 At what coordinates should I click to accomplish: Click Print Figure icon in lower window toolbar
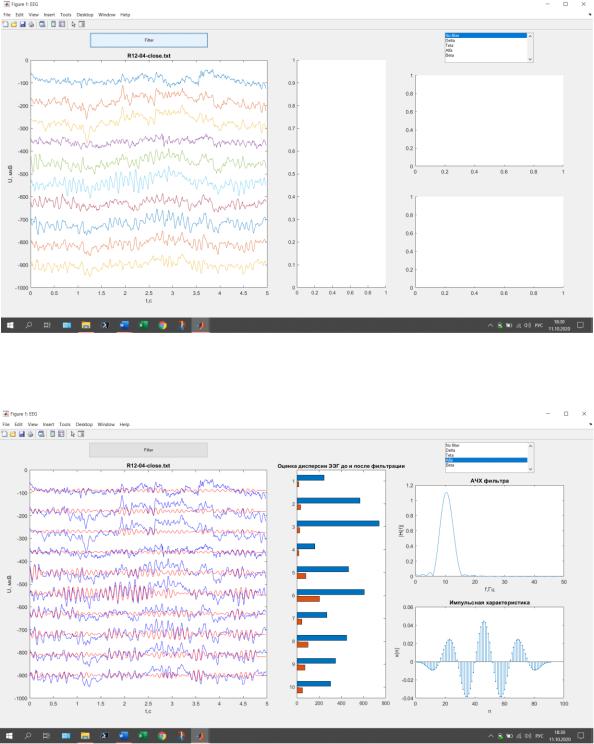pos(31,434)
